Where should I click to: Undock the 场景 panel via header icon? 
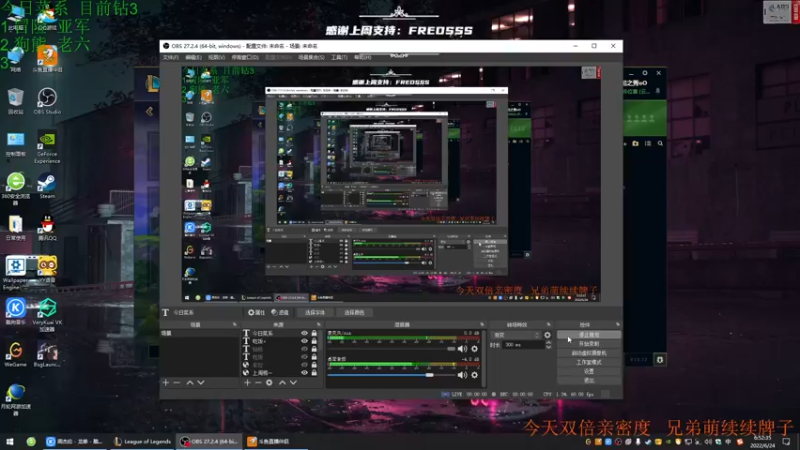coord(235,324)
